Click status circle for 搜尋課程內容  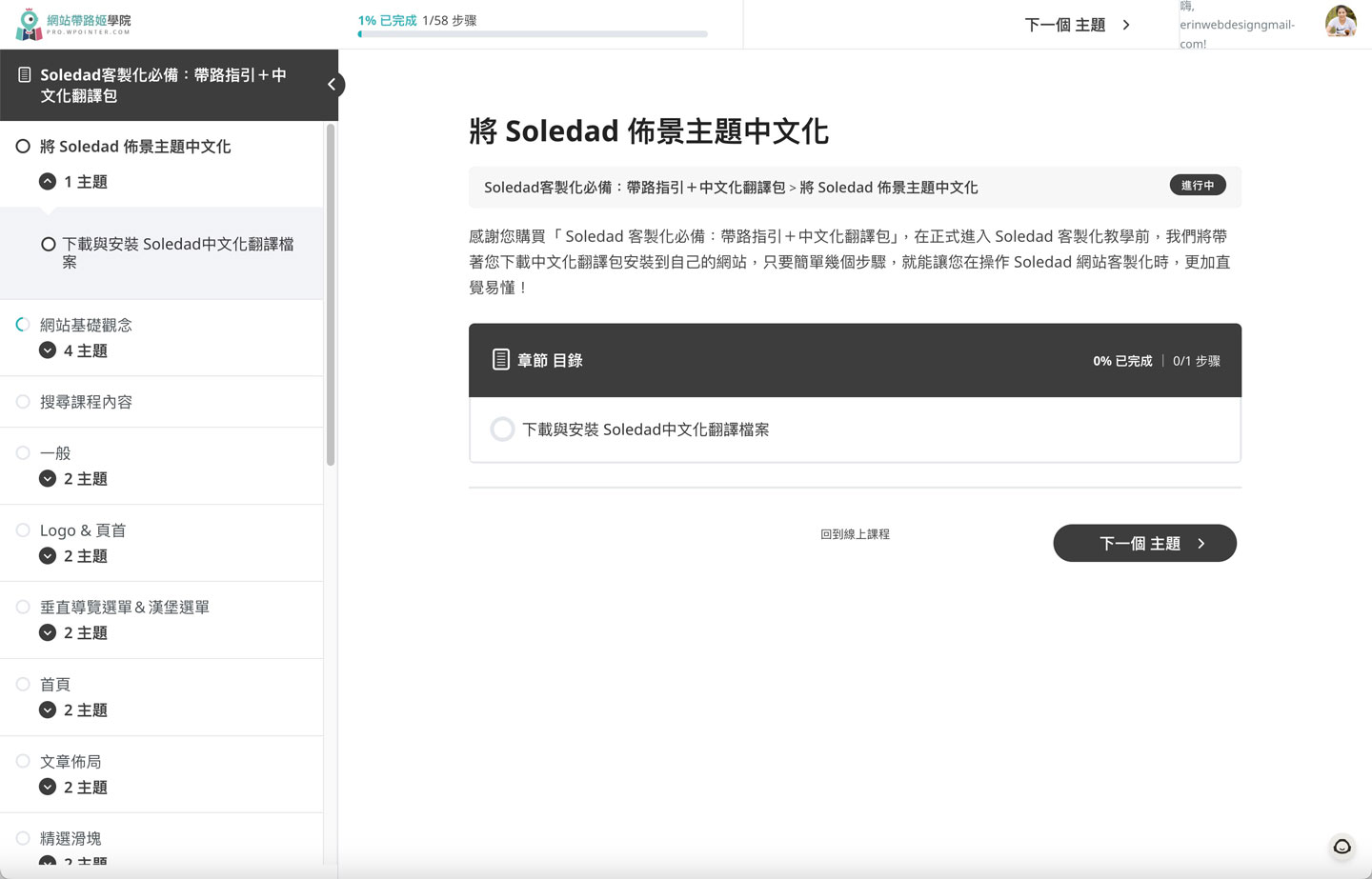coord(23,402)
